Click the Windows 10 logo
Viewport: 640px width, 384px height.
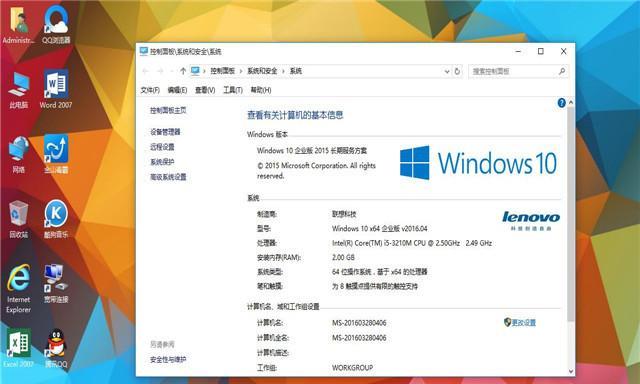click(x=478, y=162)
